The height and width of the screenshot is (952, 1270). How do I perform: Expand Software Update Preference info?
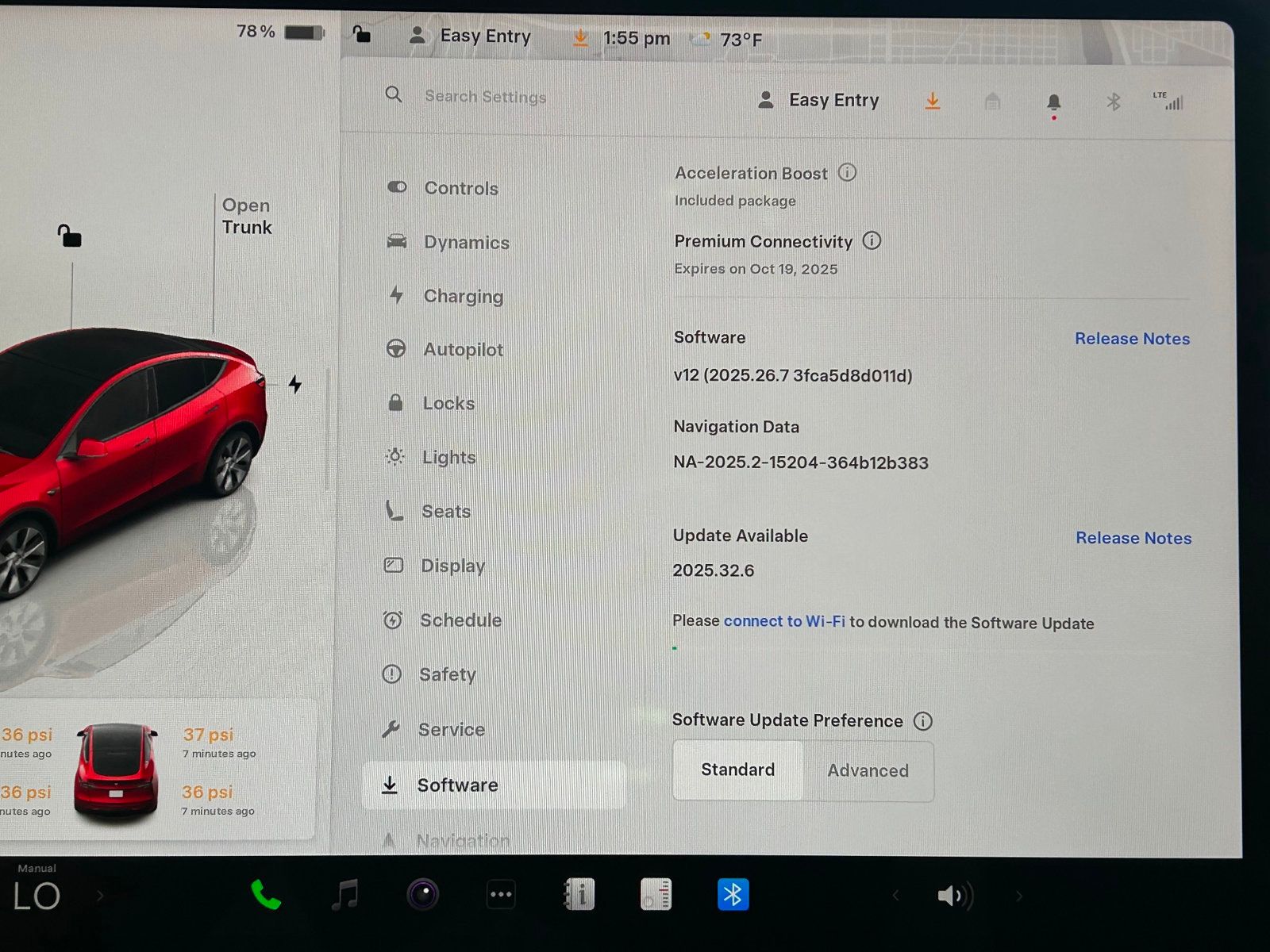coord(922,721)
